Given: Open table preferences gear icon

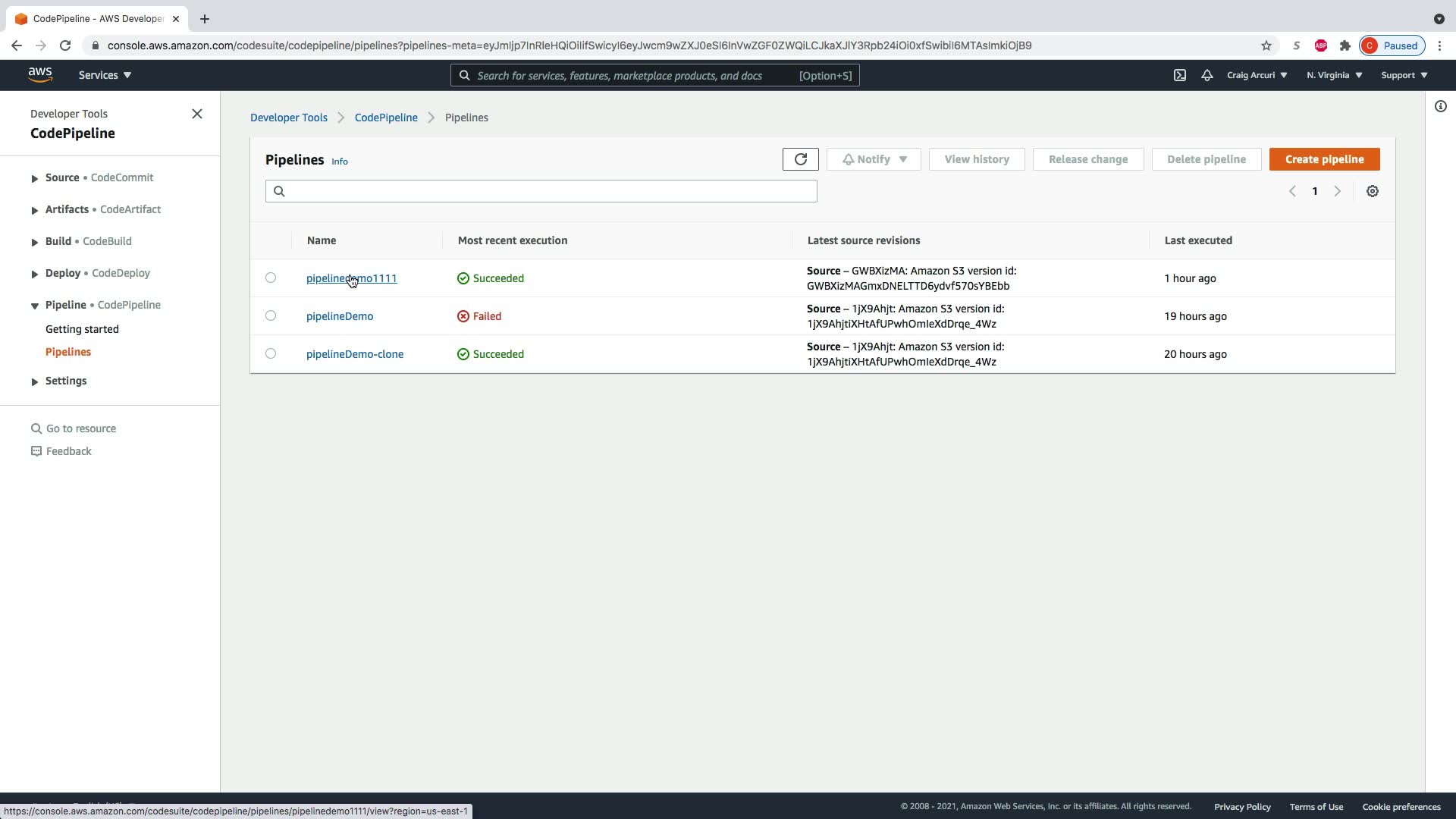Looking at the screenshot, I should tap(1372, 191).
